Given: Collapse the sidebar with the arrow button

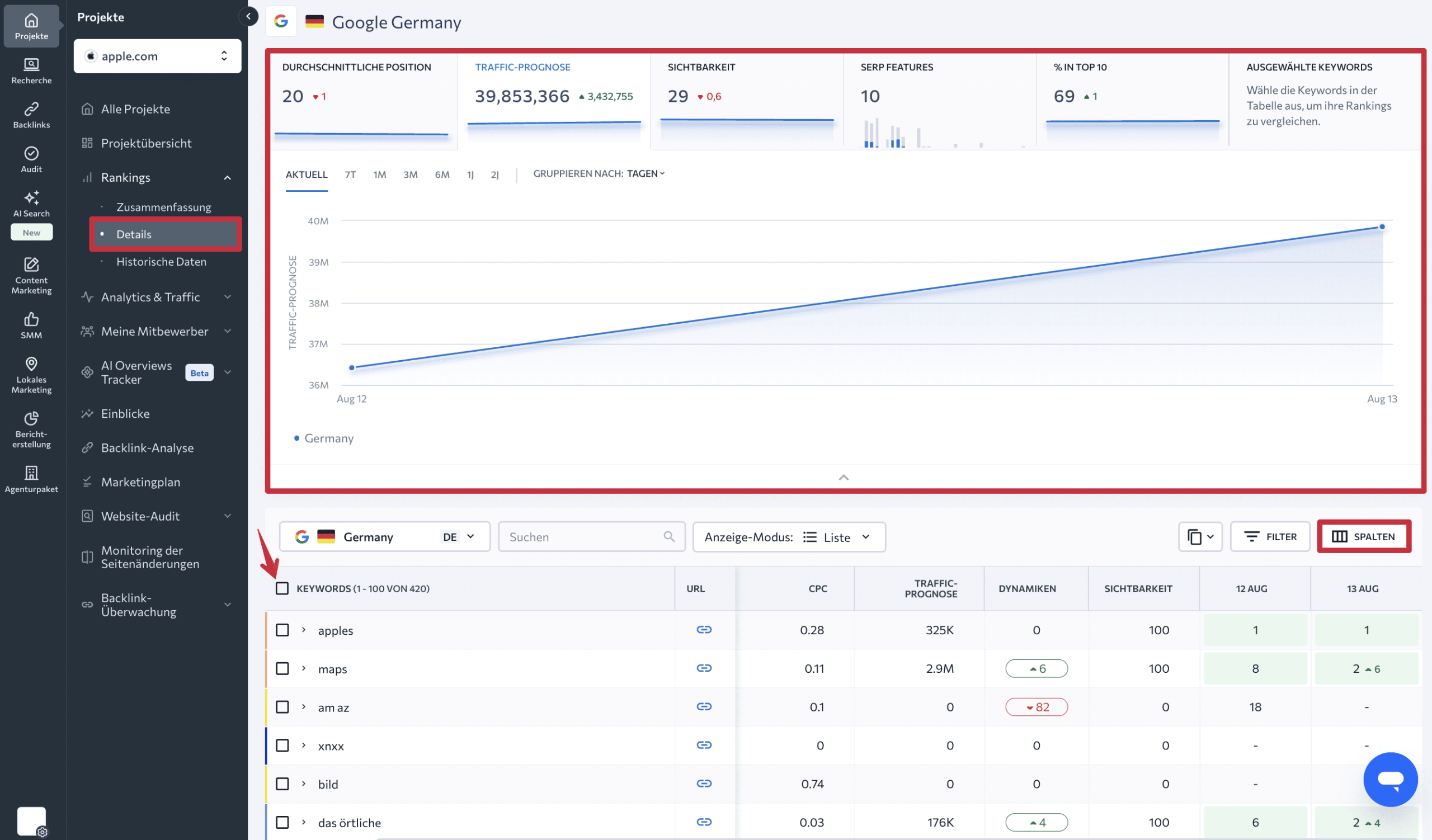Looking at the screenshot, I should [x=248, y=16].
